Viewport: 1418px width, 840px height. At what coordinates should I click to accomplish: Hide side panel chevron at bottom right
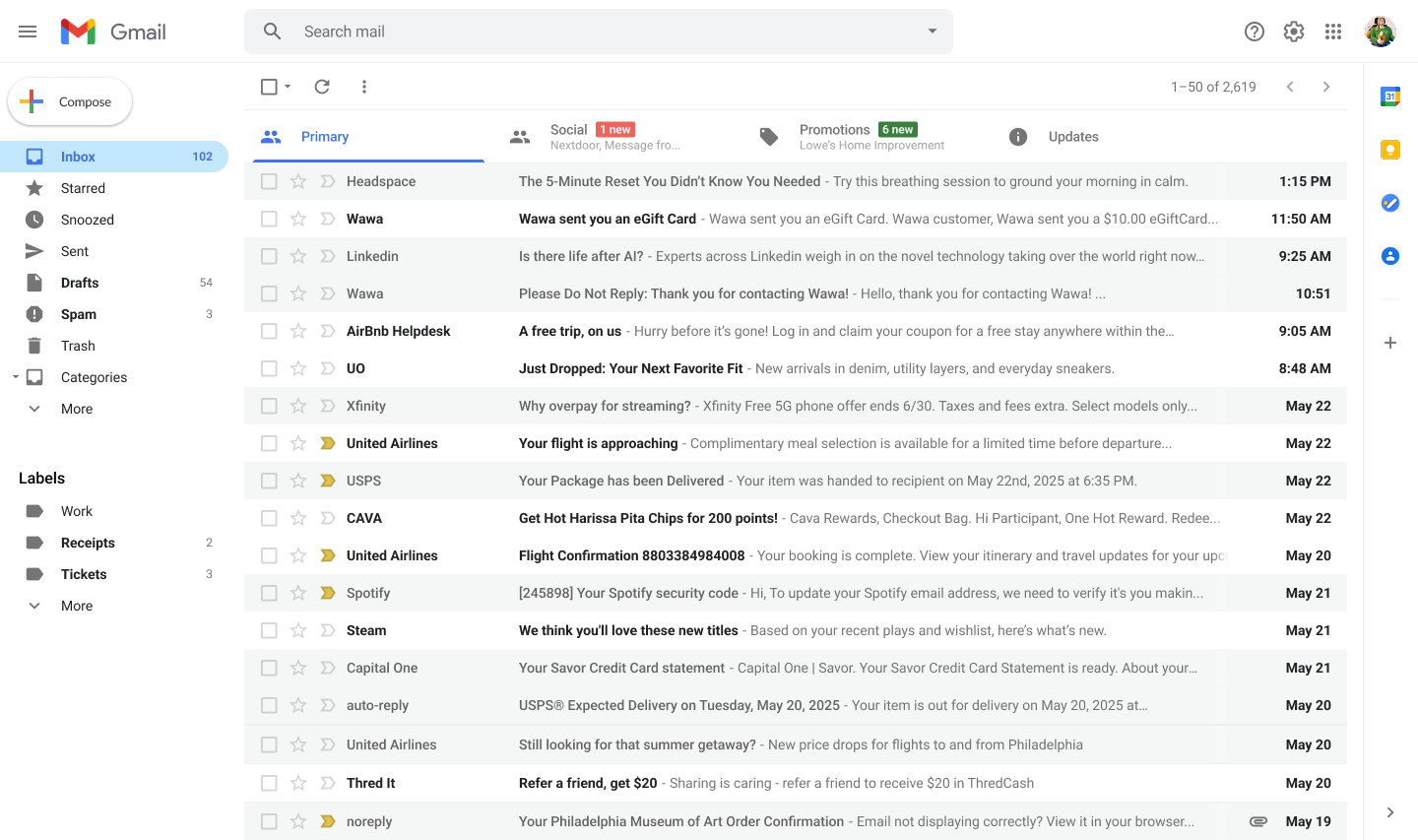tap(1390, 812)
